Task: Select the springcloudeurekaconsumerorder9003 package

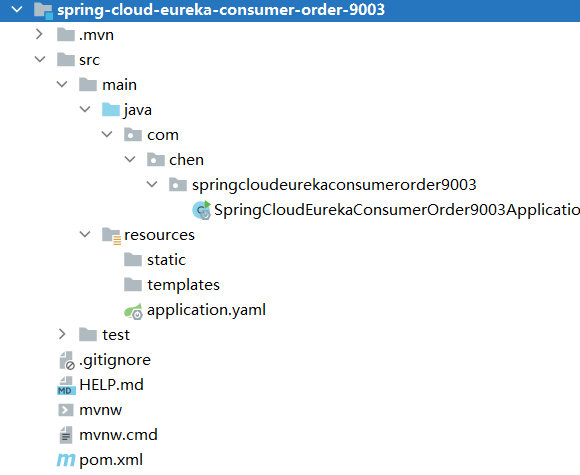Action: click(x=323, y=185)
